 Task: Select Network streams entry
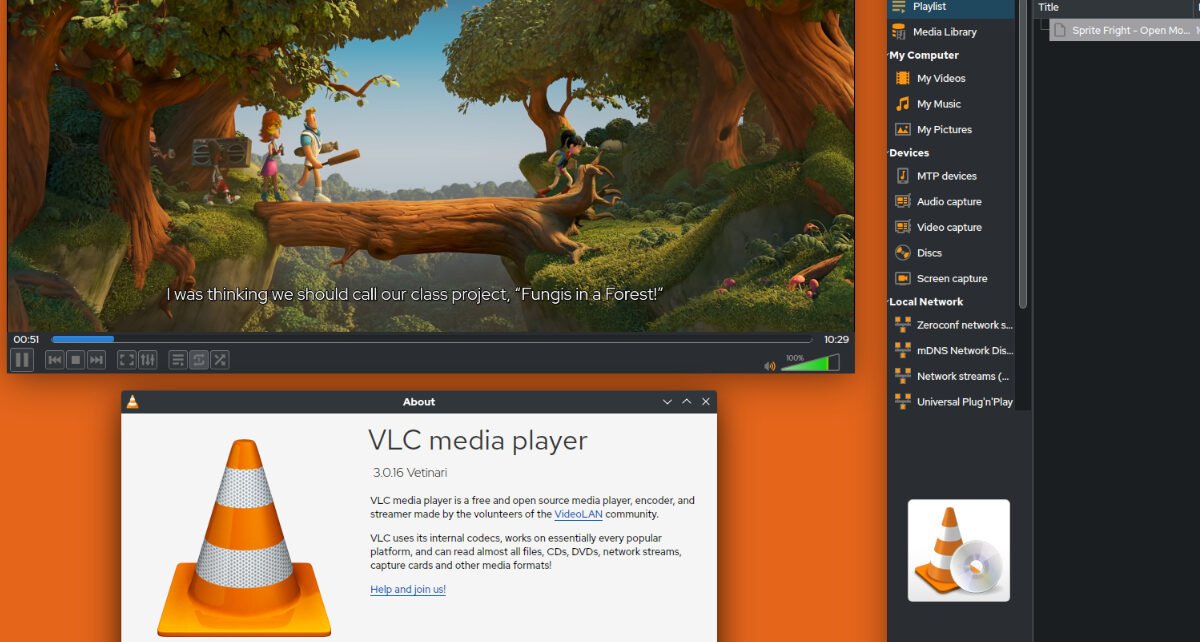pos(951,377)
